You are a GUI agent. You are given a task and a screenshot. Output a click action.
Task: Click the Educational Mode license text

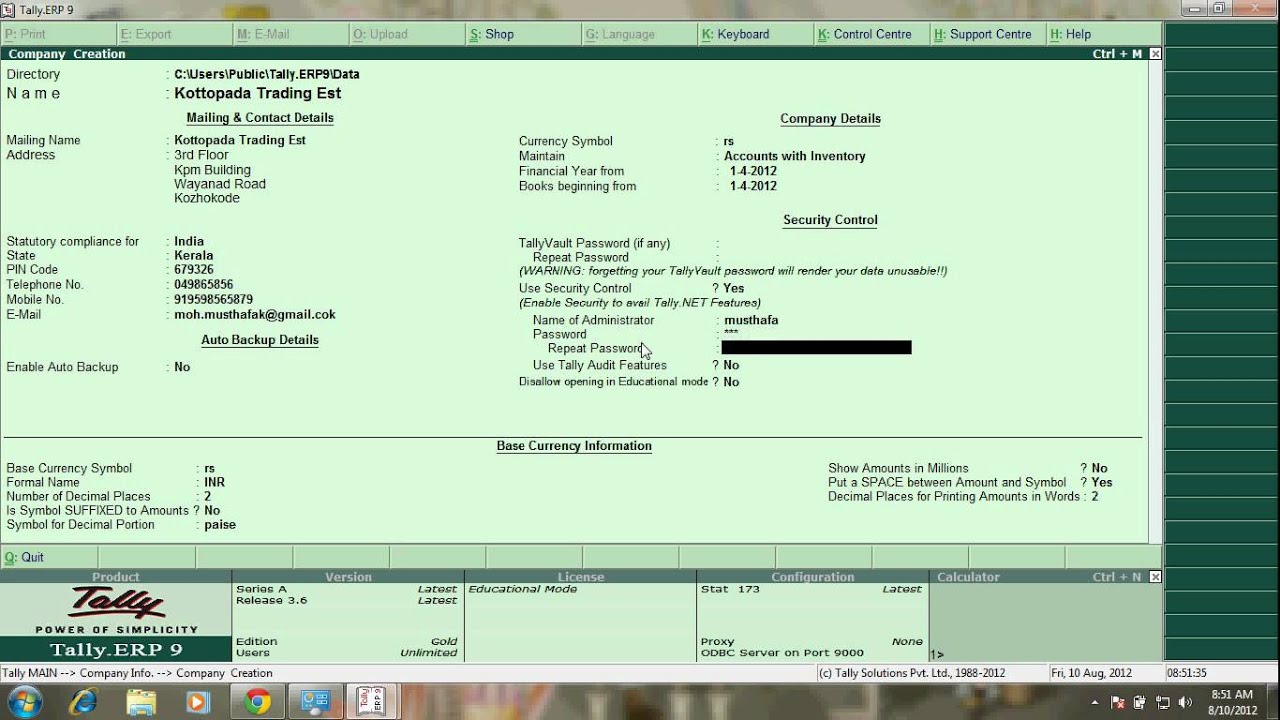coord(523,589)
